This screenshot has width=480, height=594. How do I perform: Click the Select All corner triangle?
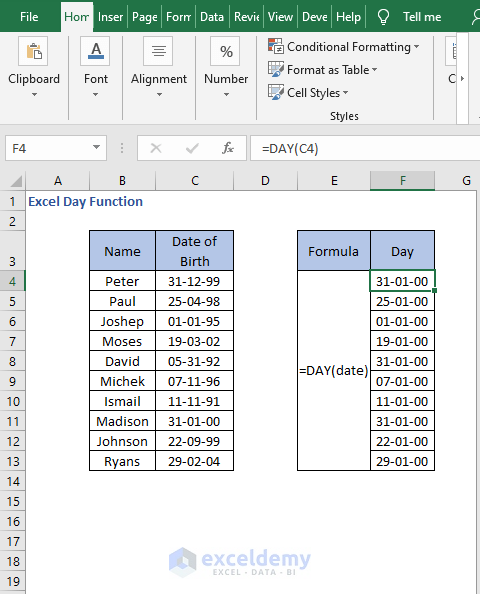pos(15,181)
